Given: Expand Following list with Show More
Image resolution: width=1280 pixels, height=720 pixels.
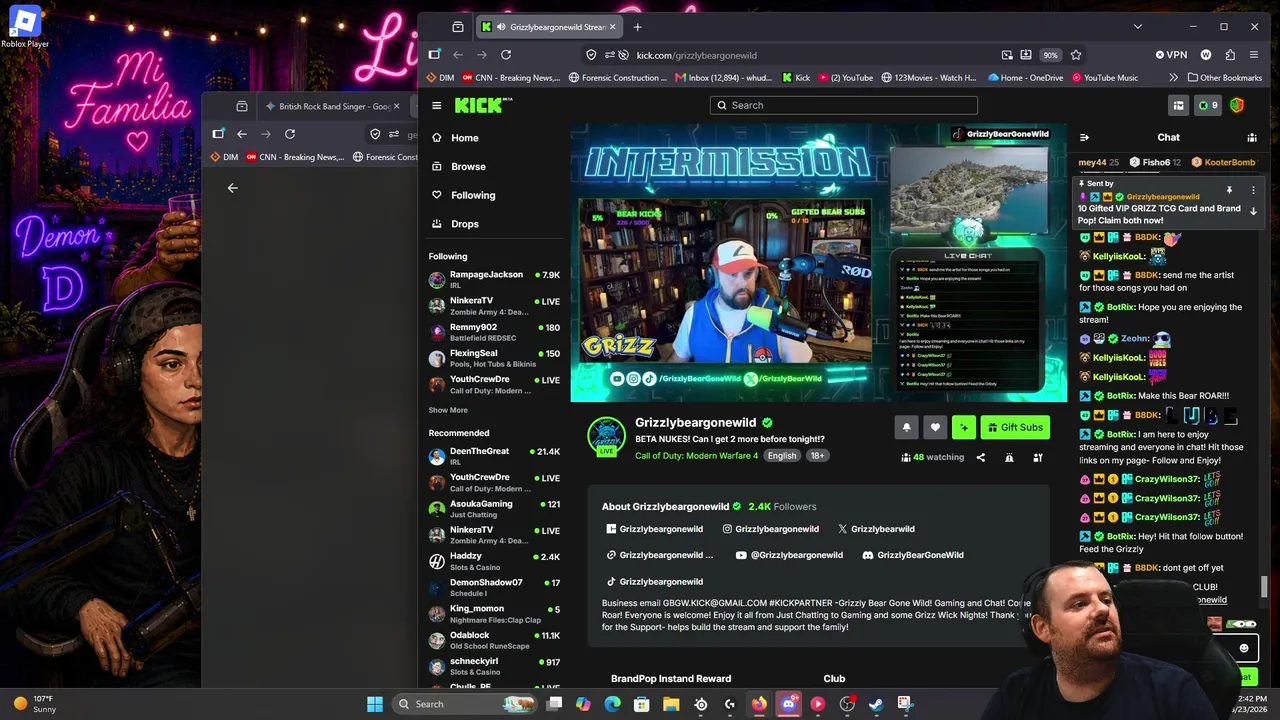Looking at the screenshot, I should pos(448,410).
